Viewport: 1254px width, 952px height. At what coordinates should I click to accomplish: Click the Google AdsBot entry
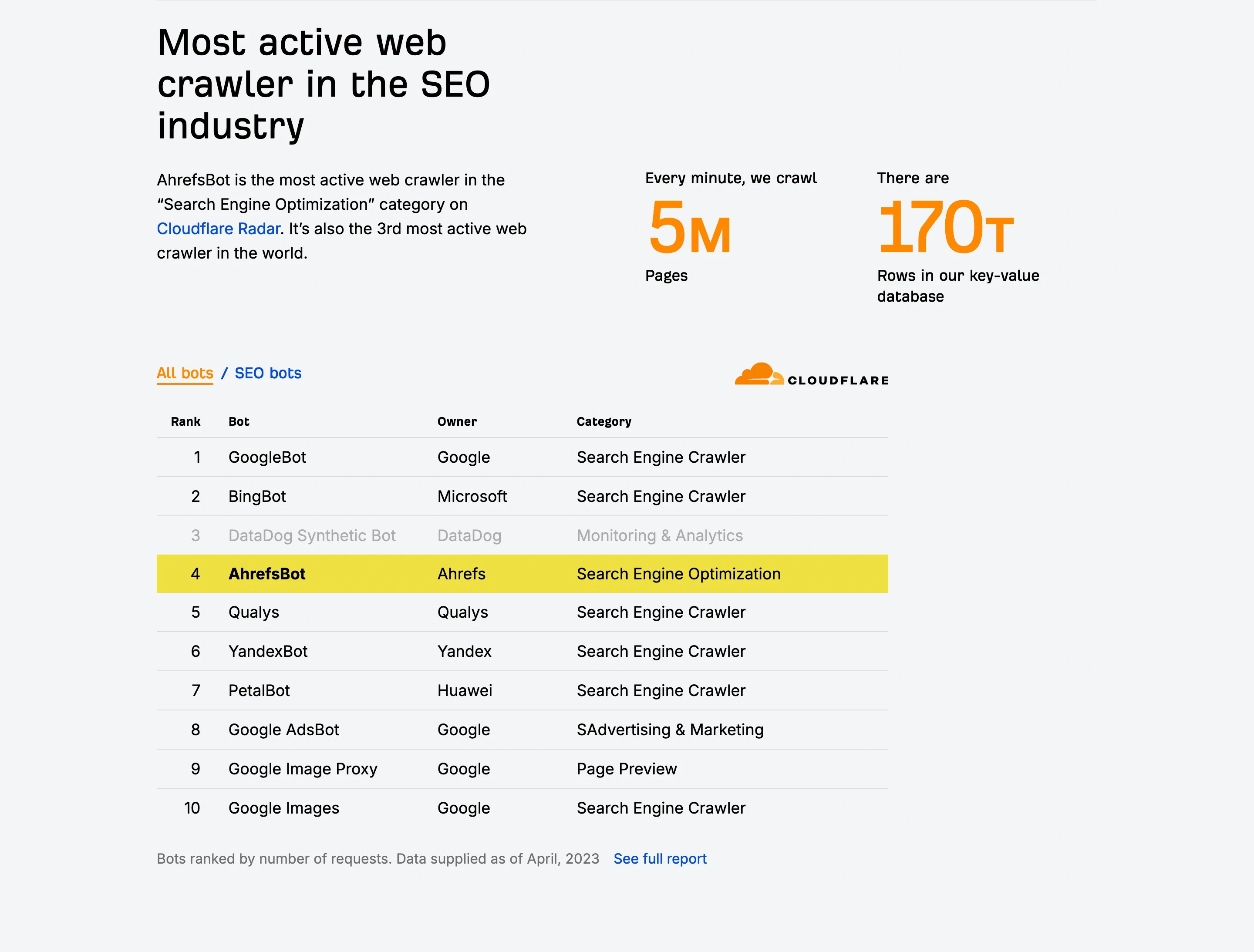(283, 730)
